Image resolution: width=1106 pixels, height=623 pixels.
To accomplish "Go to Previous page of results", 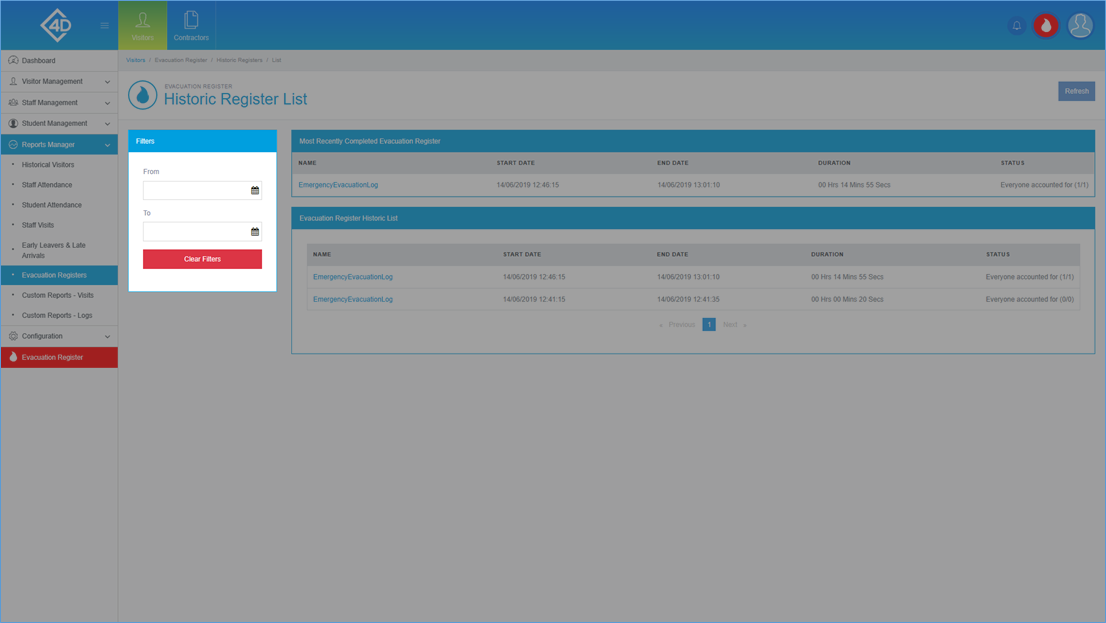I will [x=677, y=325].
